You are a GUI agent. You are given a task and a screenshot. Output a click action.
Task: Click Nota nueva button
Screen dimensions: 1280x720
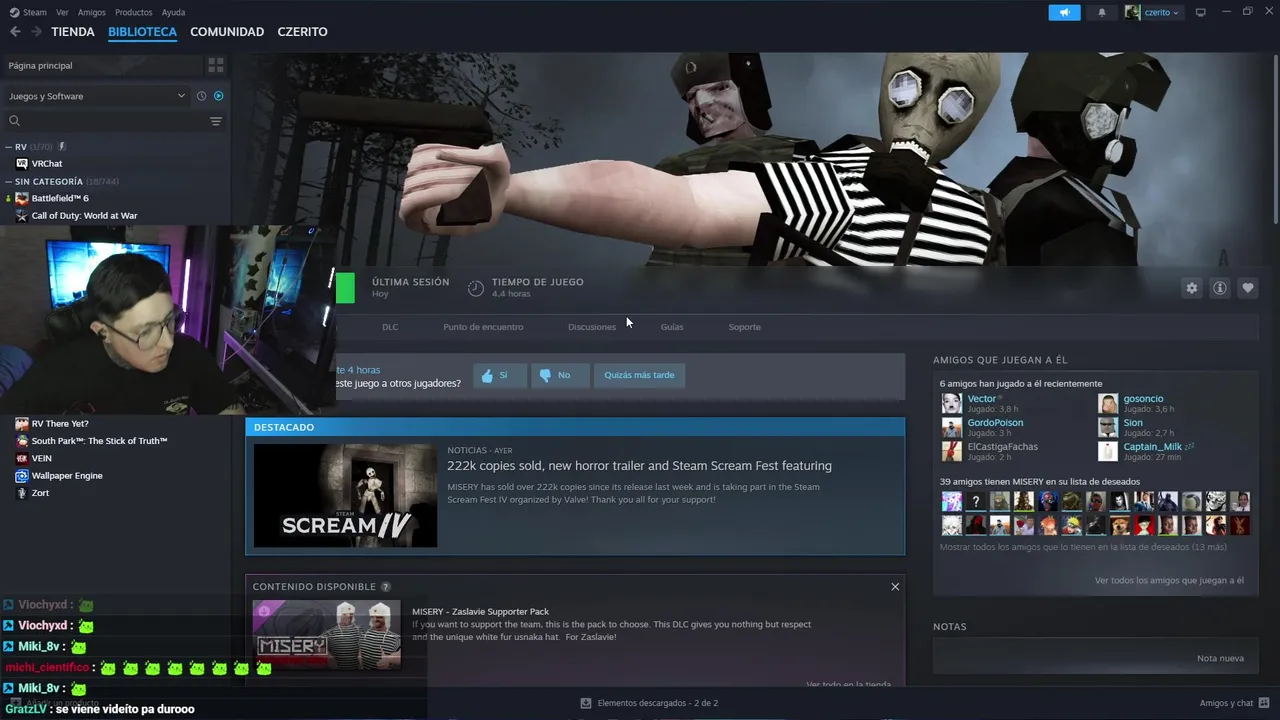[x=1220, y=659]
